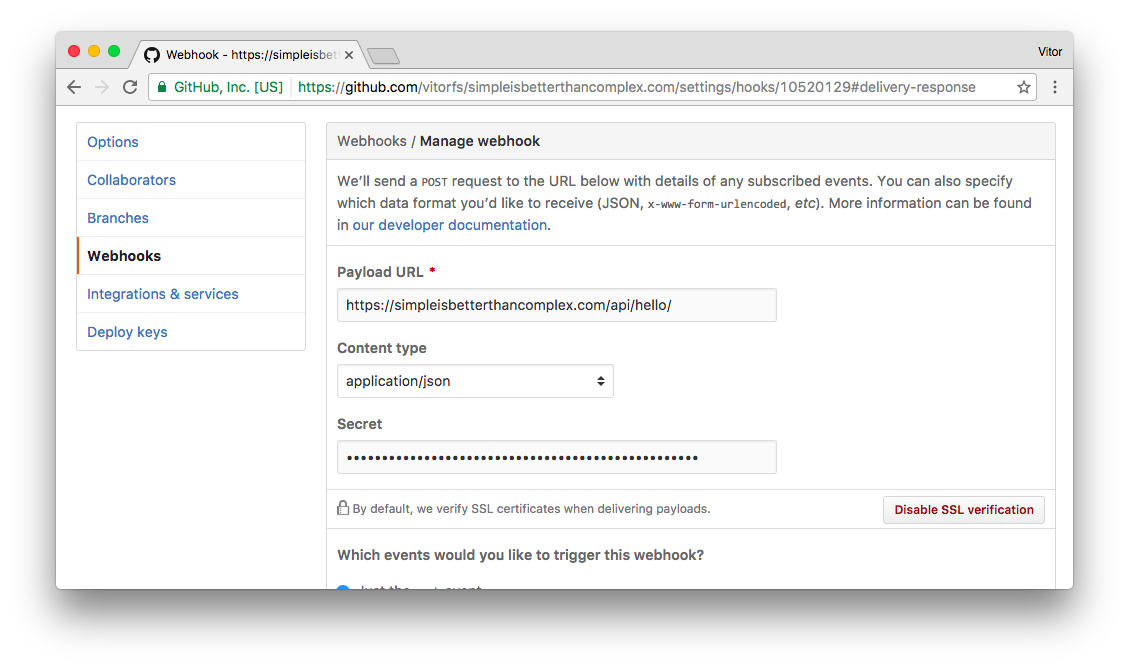Select the Webhook browser tab

pos(251,55)
